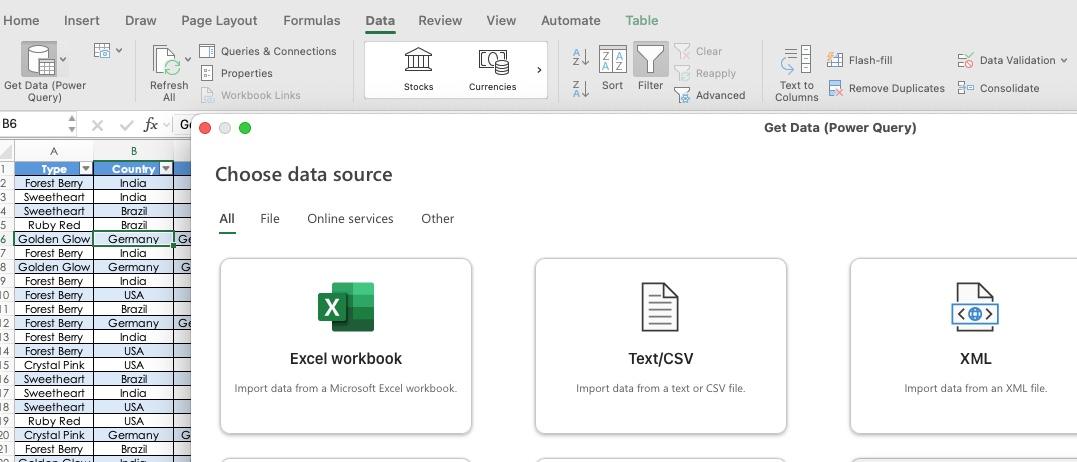Switch to the Insert ribbon tab
Image resolution: width=1077 pixels, height=462 pixels.
click(x=82, y=21)
